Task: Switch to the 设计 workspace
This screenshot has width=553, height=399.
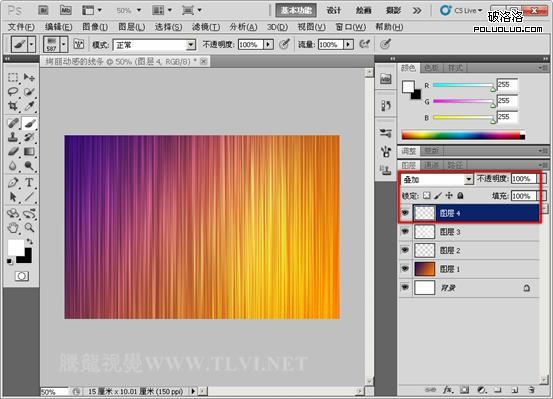Action: coord(334,11)
